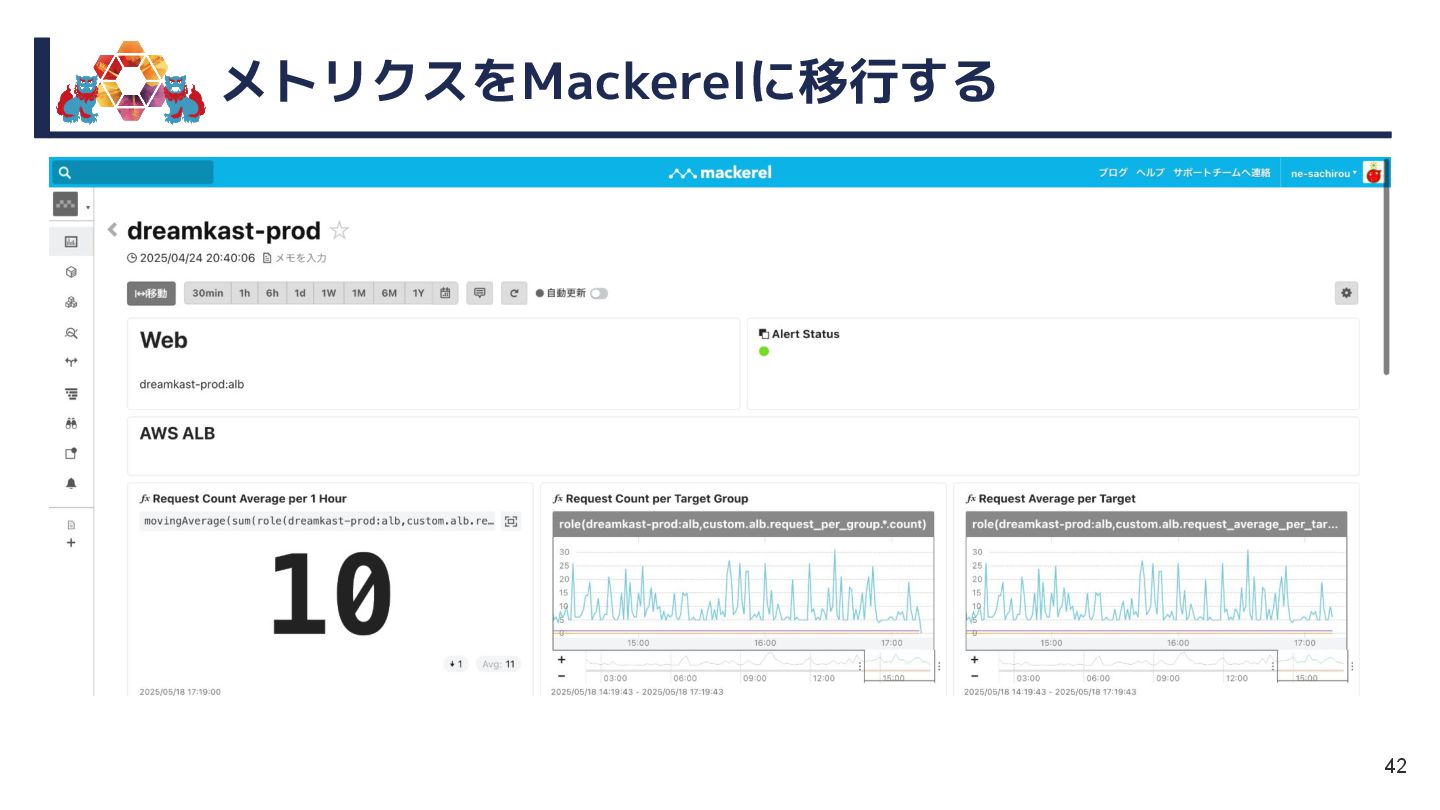1440x810 pixels.
Task: Select the 30min time range
Action: click(208, 293)
